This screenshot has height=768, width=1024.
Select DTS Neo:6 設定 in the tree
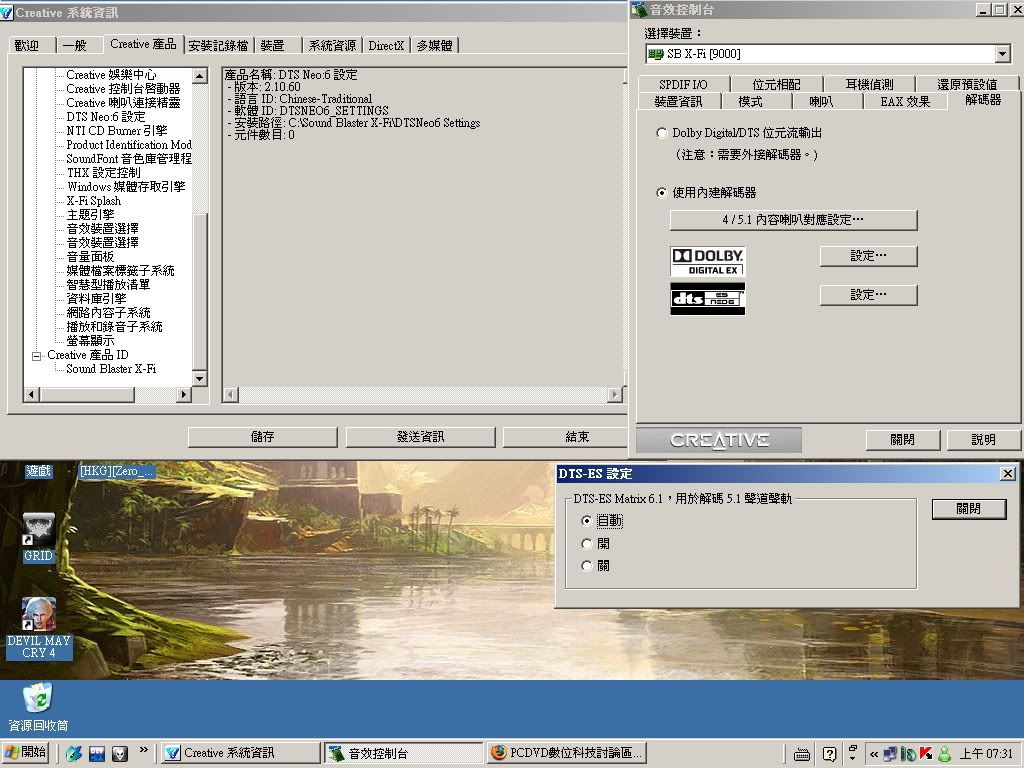point(106,117)
